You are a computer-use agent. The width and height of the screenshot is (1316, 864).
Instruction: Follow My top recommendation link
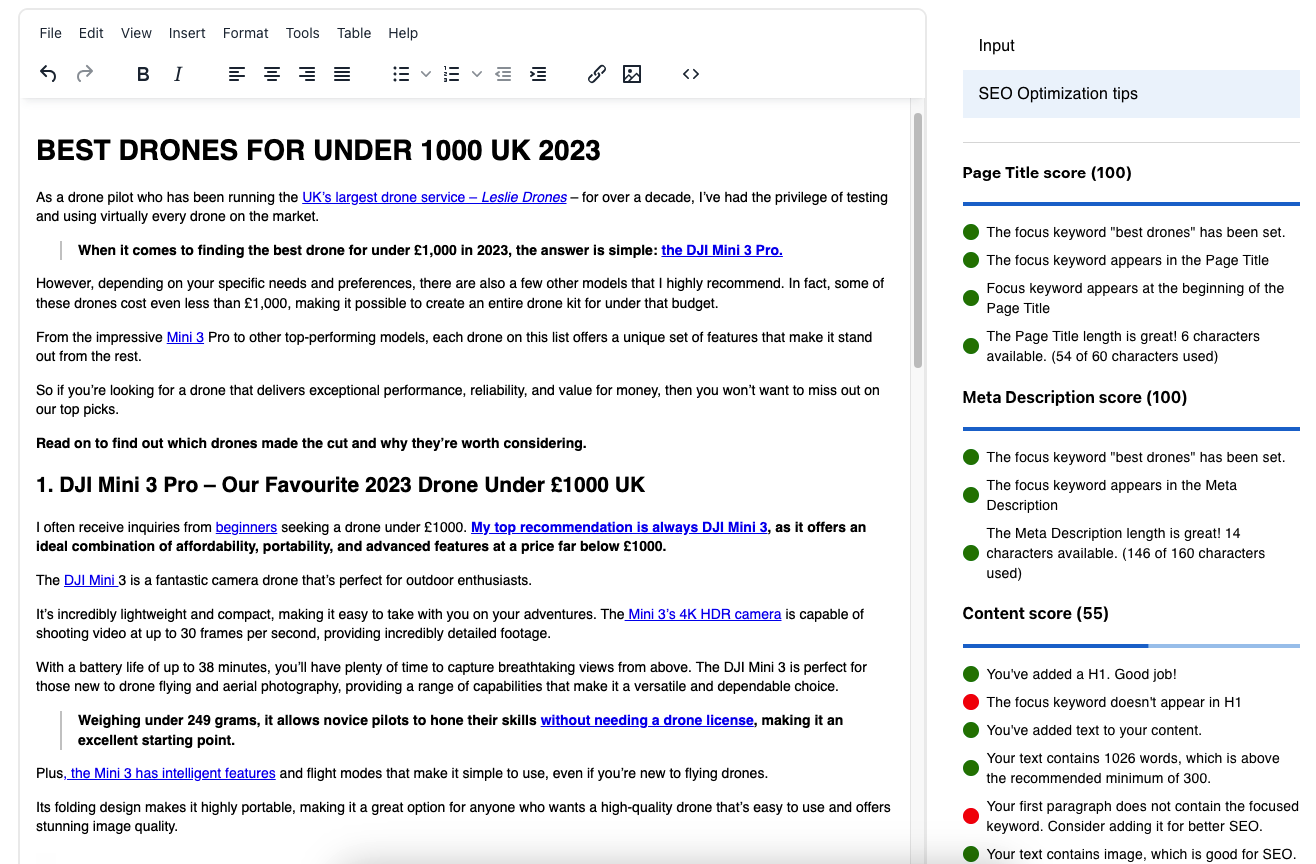click(619, 527)
